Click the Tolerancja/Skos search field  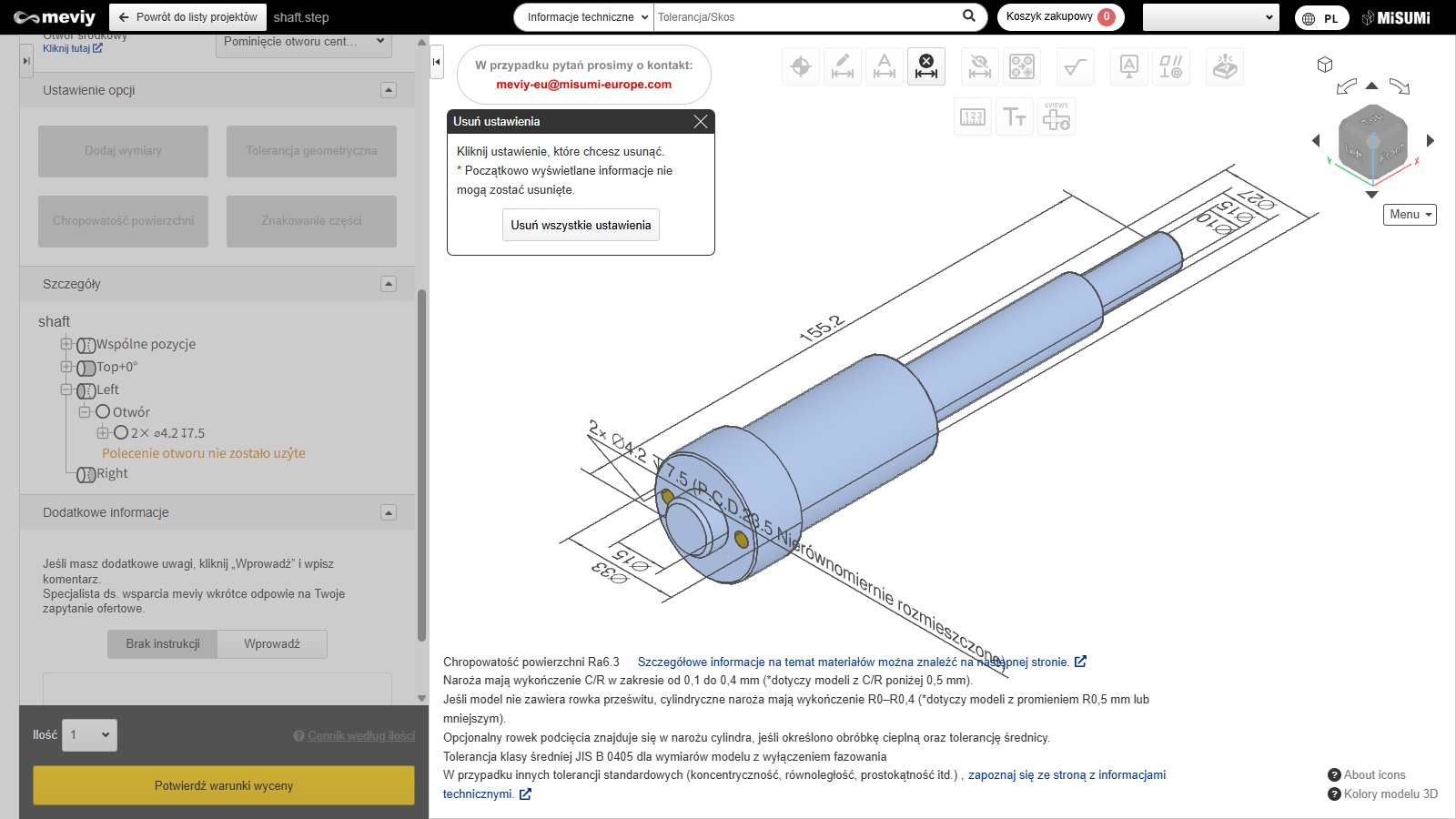(x=805, y=17)
